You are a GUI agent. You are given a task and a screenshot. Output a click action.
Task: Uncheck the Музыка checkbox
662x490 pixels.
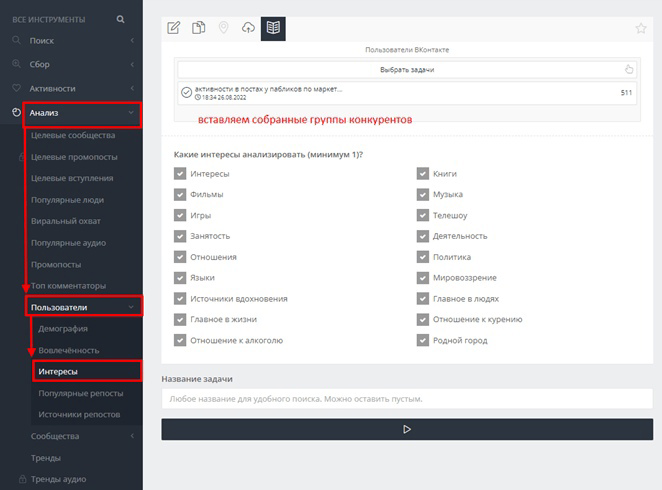[x=423, y=194]
